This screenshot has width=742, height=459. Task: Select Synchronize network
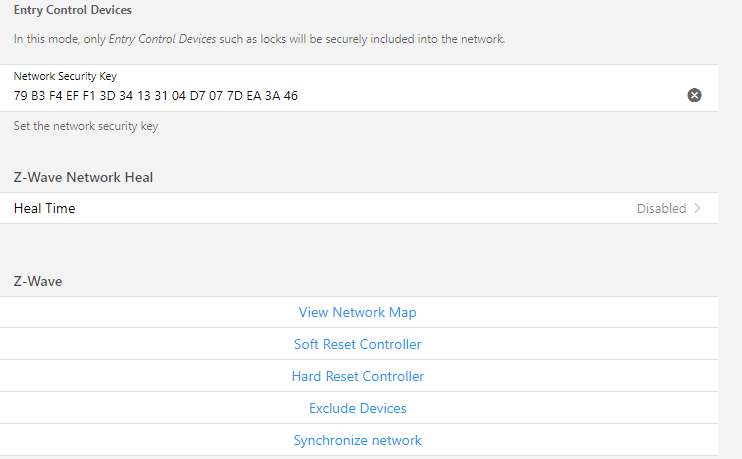coord(357,441)
